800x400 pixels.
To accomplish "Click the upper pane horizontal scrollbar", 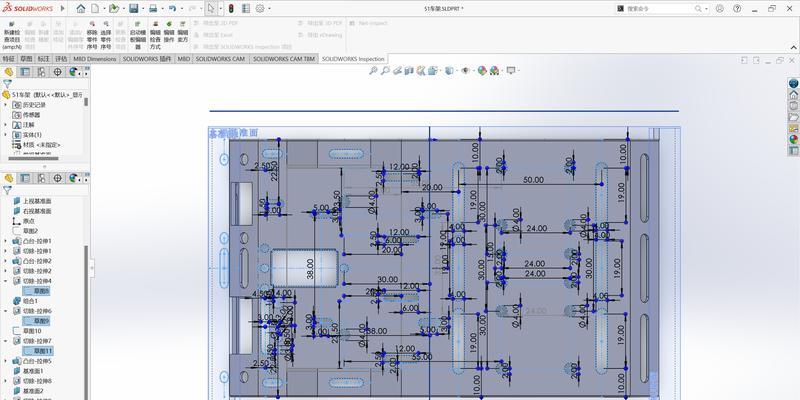I will (34, 159).
